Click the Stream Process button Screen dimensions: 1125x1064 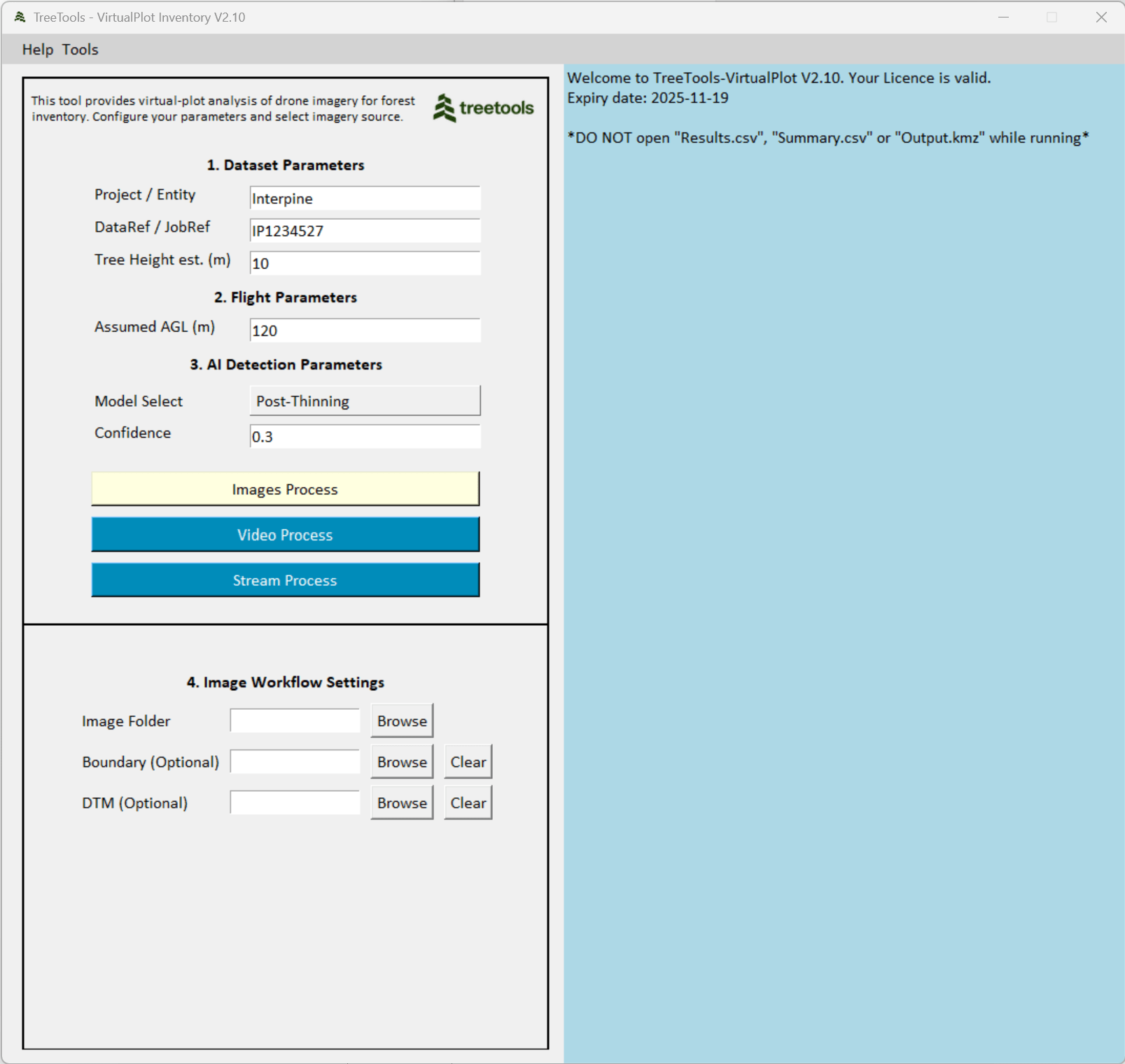pyautogui.click(x=285, y=580)
